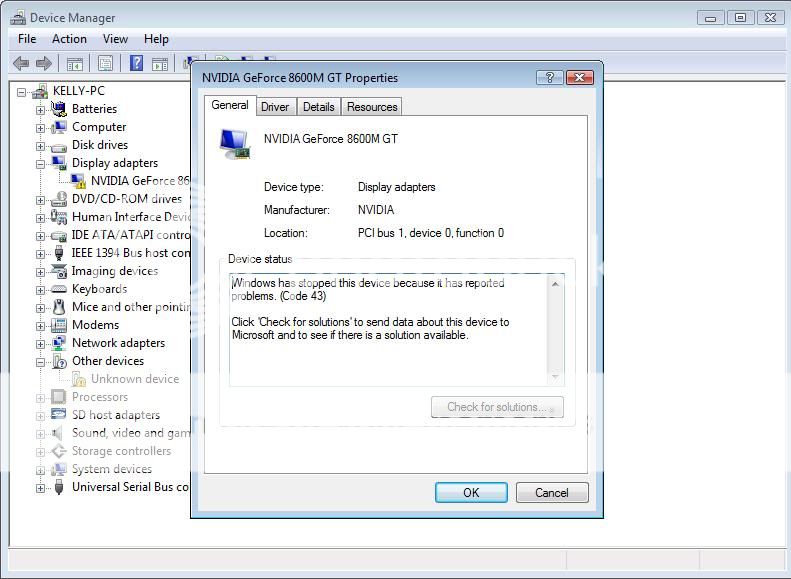Click the Device status scrollbar up arrow
The width and height of the screenshot is (791, 579).
556,285
